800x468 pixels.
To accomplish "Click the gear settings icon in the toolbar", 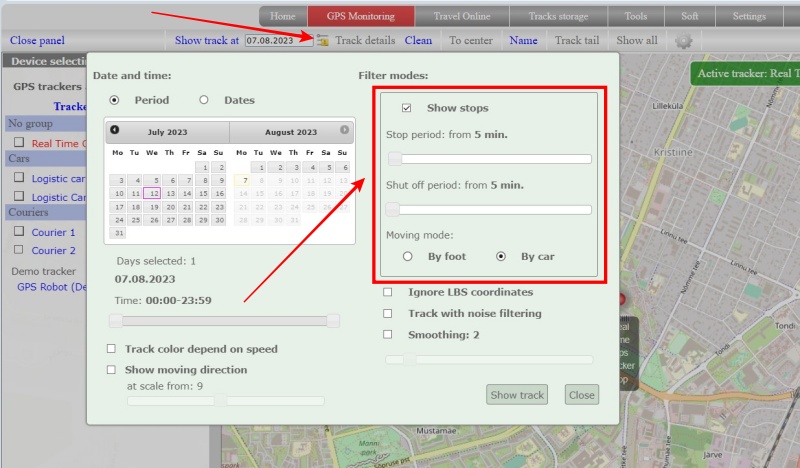I will [x=684, y=41].
